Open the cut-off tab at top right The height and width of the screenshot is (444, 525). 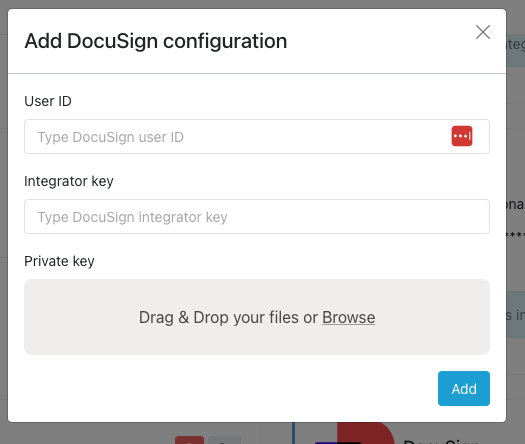click(516, 45)
